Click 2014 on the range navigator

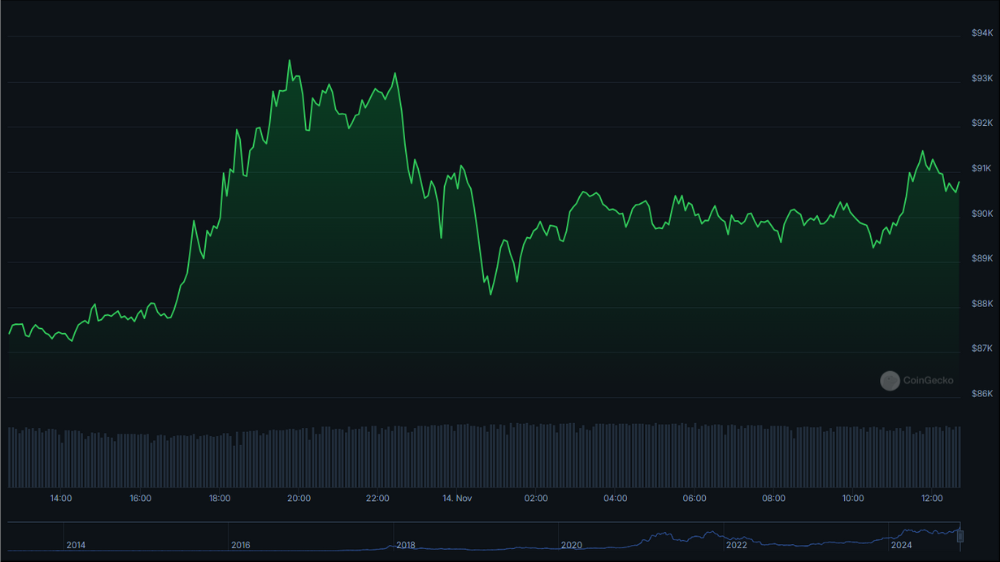[x=76, y=545]
